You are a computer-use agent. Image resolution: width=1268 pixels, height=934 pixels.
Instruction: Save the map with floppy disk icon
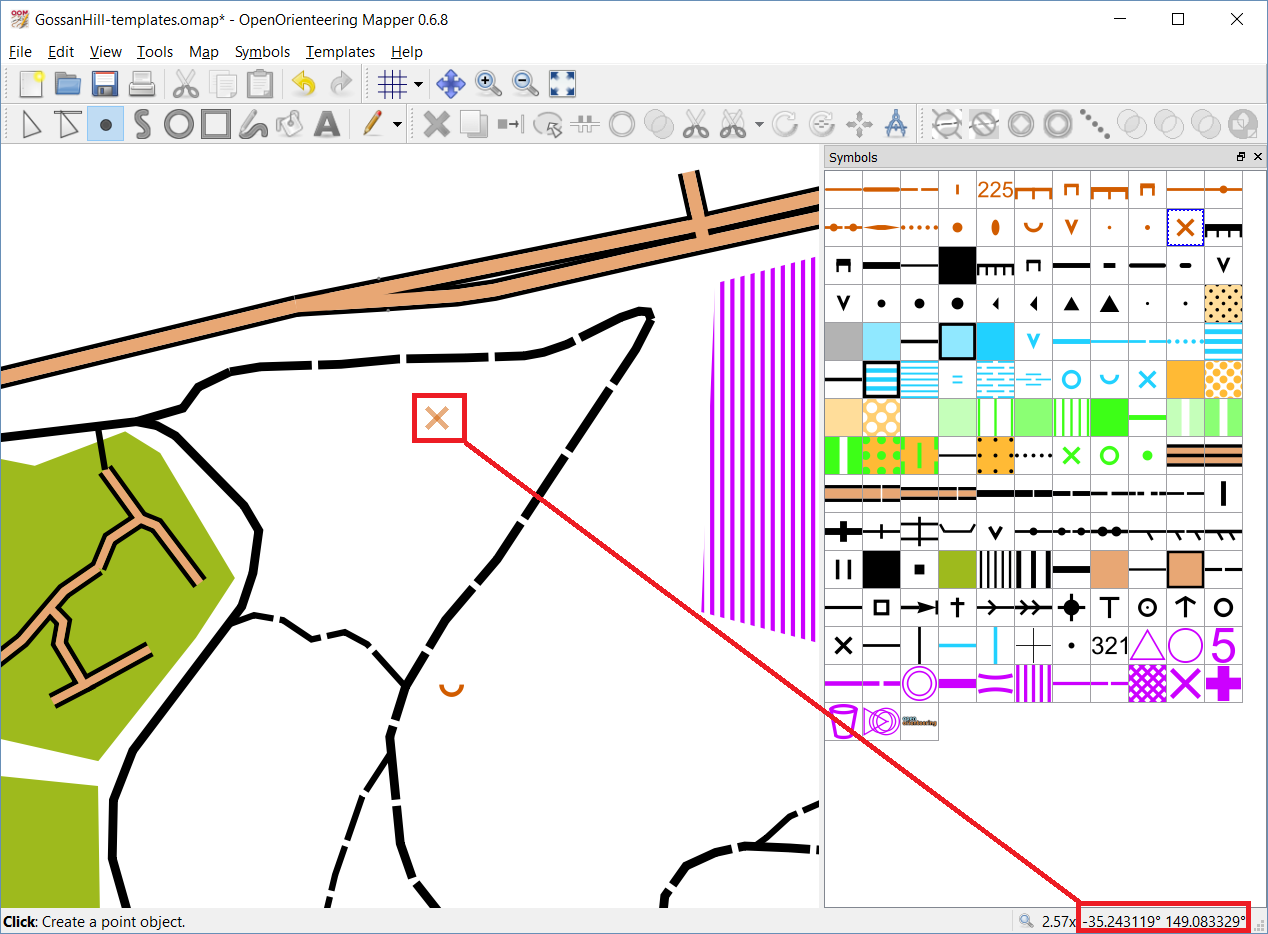click(105, 84)
